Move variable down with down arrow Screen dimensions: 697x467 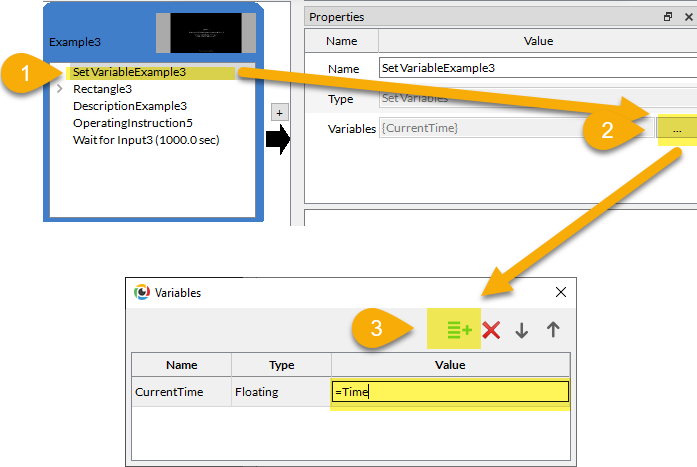pyautogui.click(x=521, y=330)
